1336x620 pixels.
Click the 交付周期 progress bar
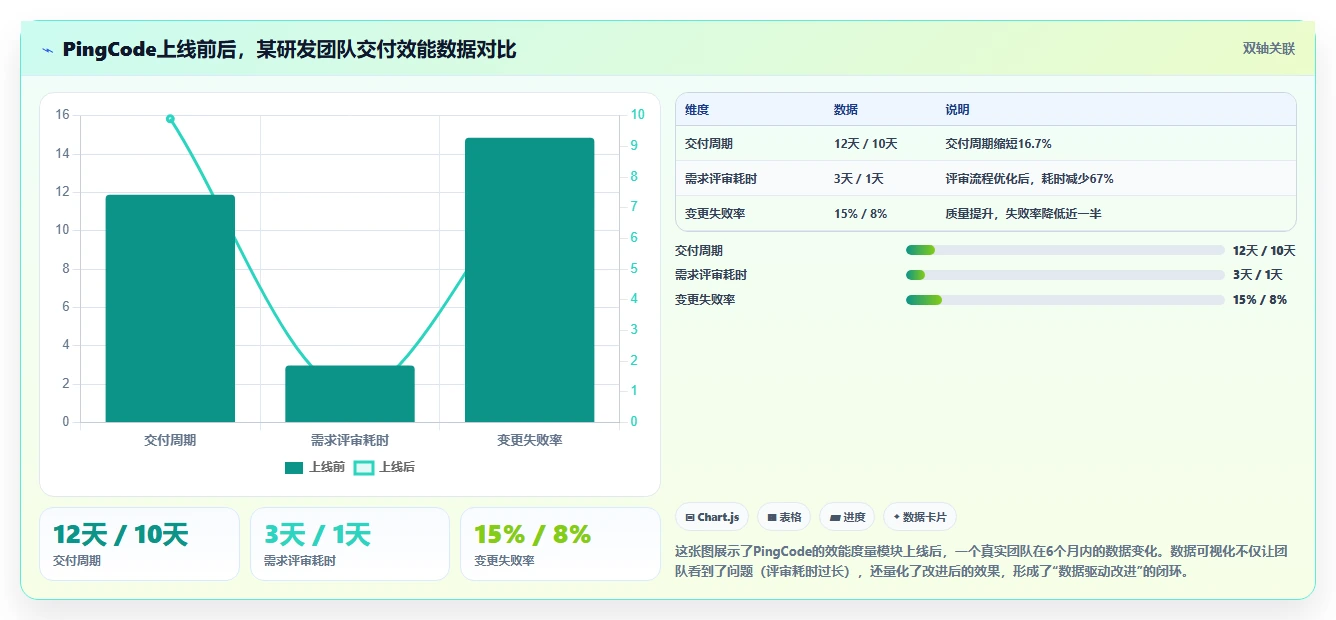pos(1065,250)
